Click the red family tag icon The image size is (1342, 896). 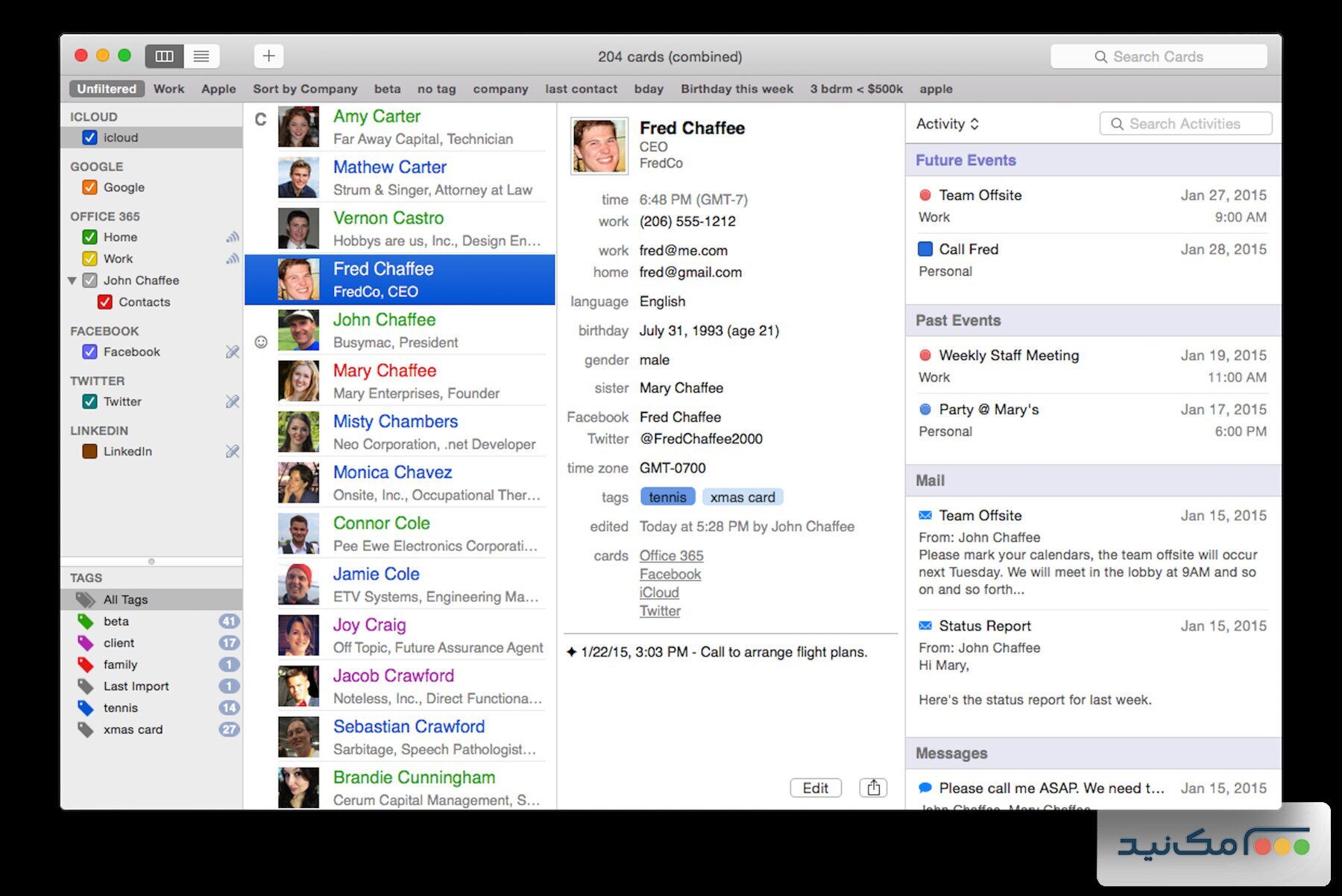pos(86,665)
